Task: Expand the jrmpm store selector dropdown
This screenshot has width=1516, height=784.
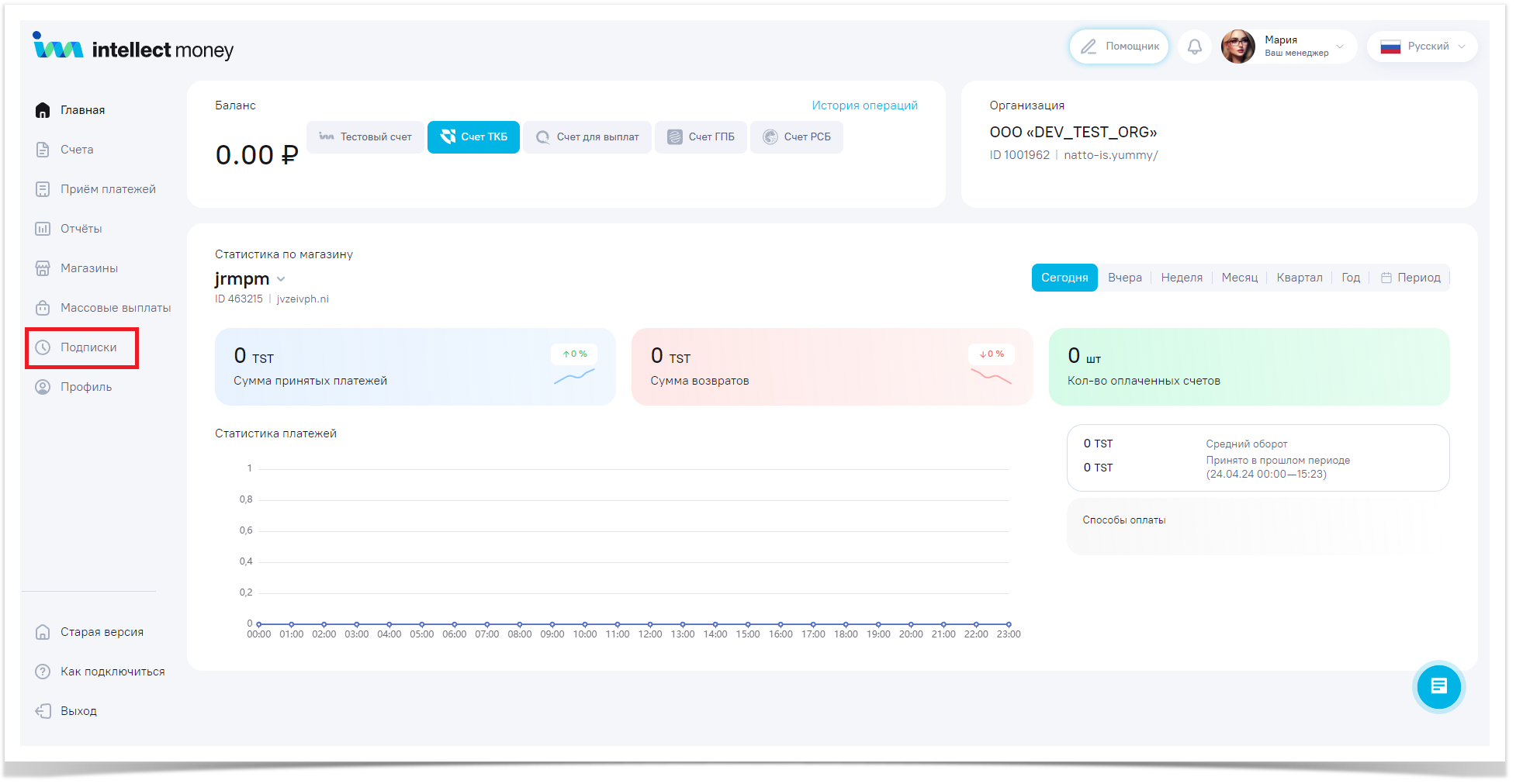Action: [281, 279]
